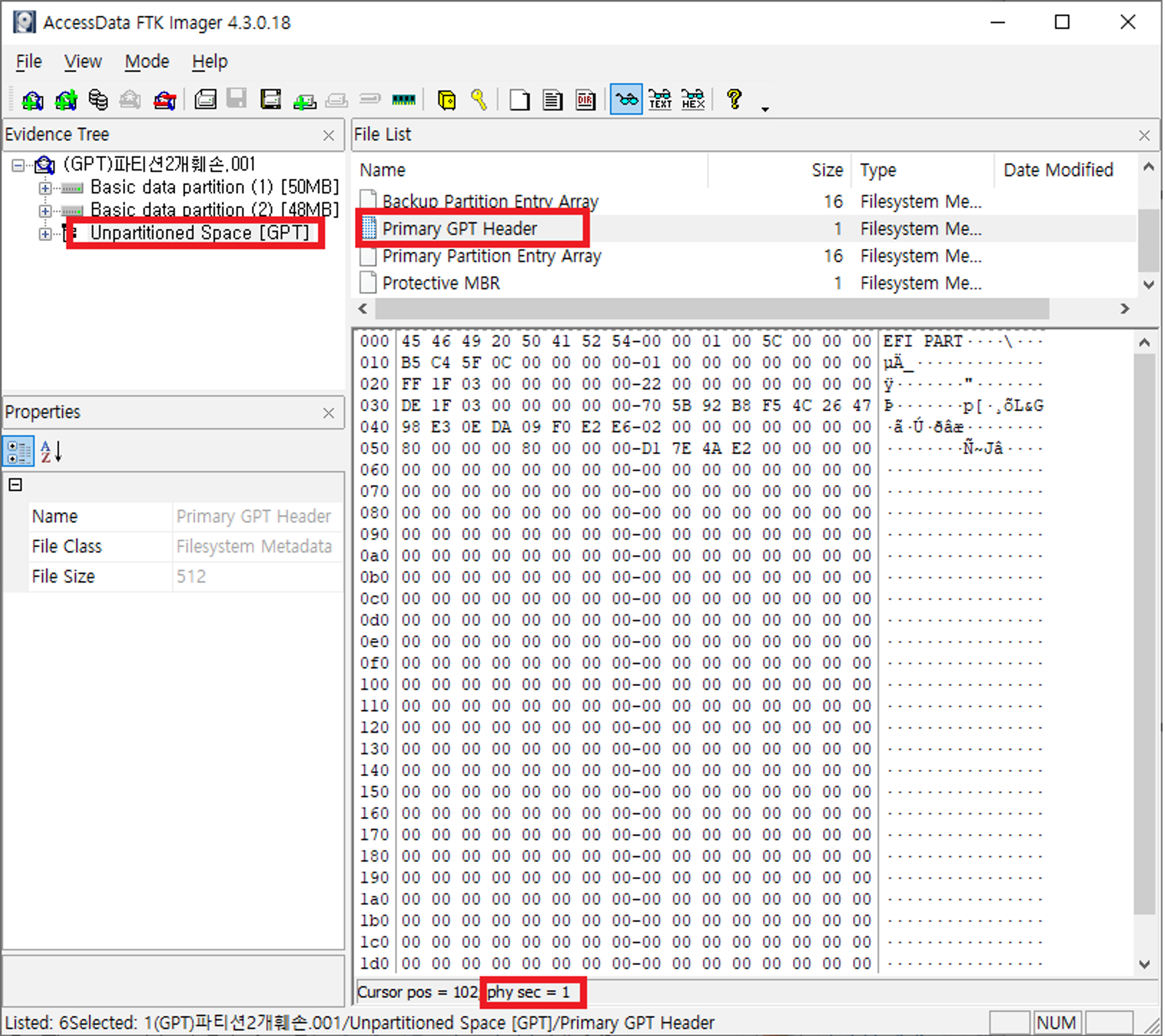Click the yellow question mark help icon
The width and height of the screenshot is (1165, 1036).
pos(734,100)
